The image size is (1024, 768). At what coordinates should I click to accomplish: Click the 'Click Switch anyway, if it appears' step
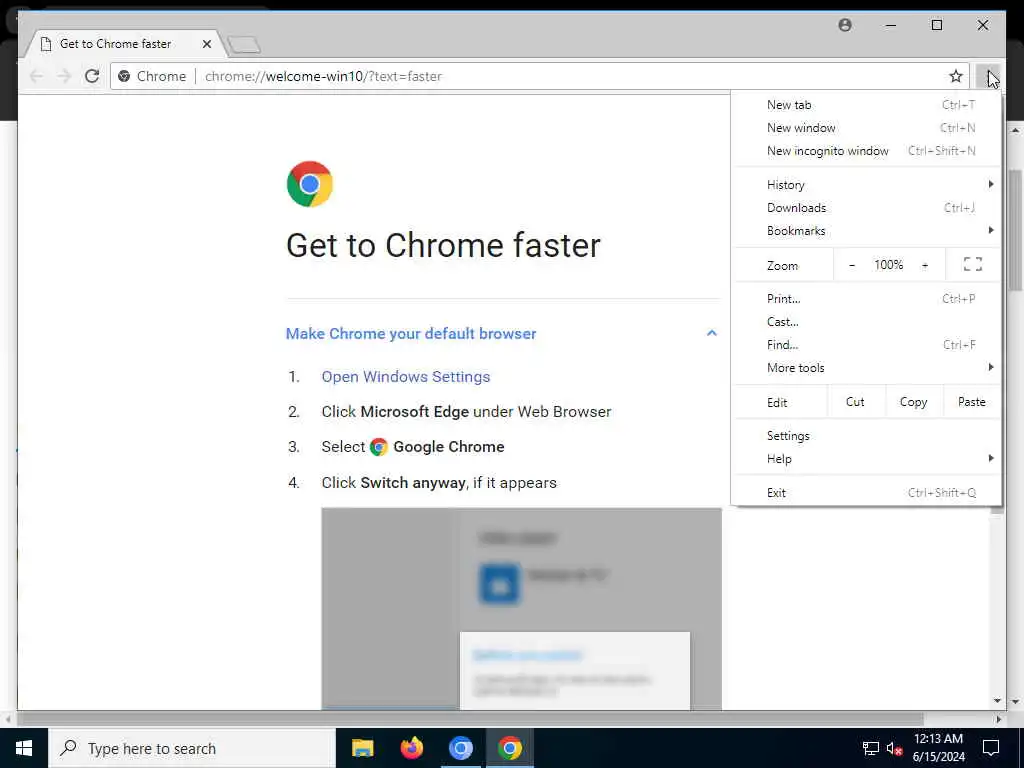439,483
